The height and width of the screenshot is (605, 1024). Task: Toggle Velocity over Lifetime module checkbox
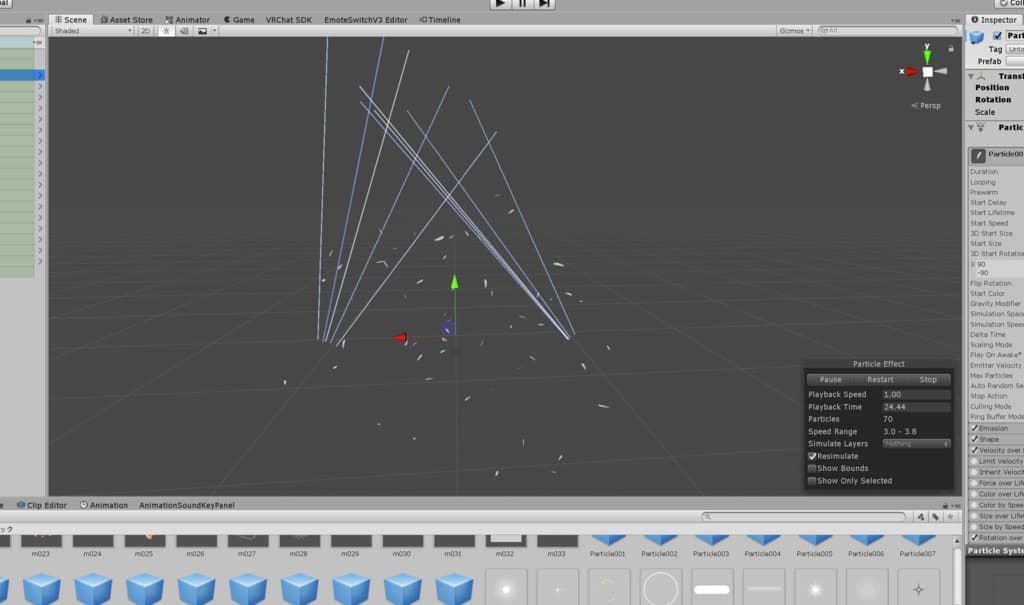tap(974, 450)
